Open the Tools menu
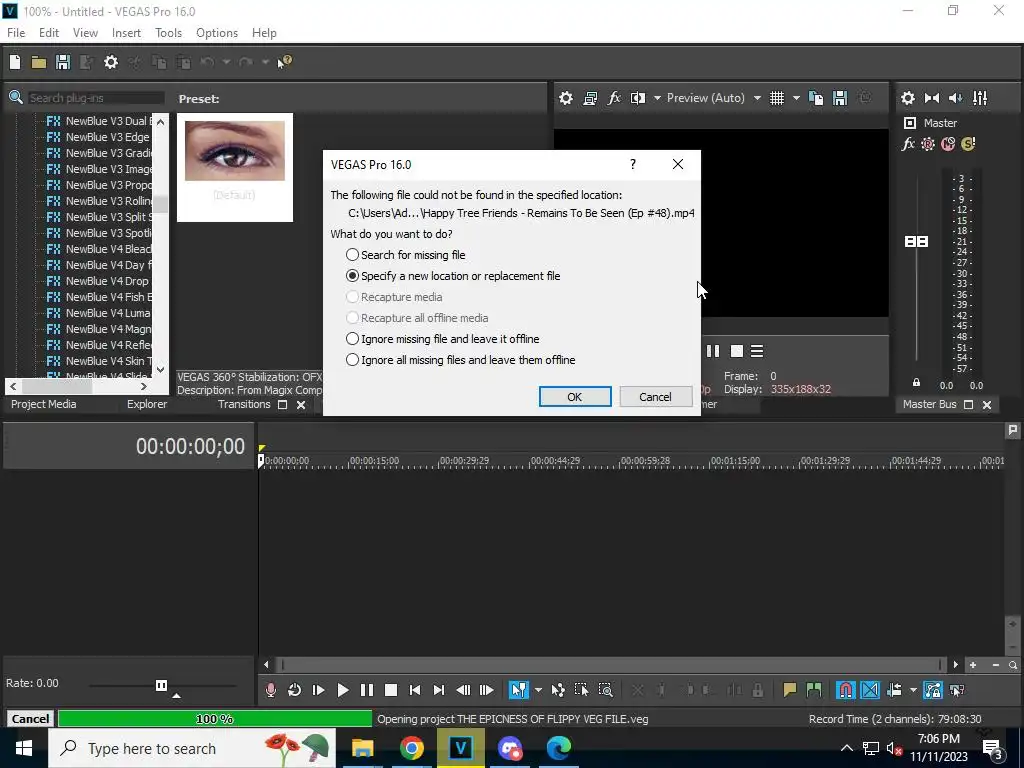This screenshot has height=768, width=1024. click(168, 33)
